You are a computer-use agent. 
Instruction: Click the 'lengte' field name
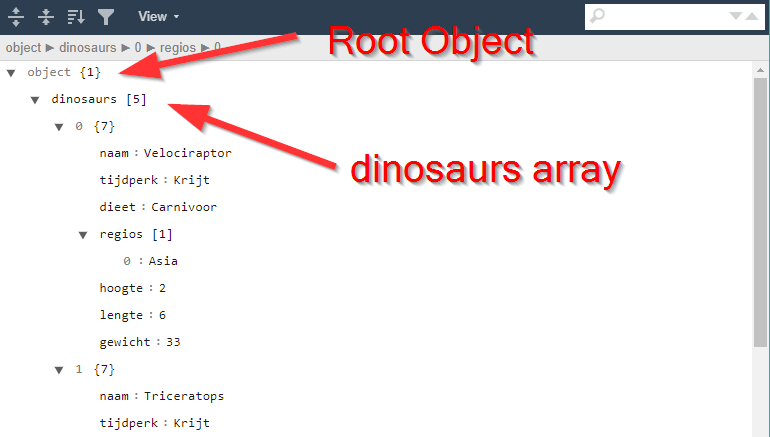pyautogui.click(x=121, y=315)
